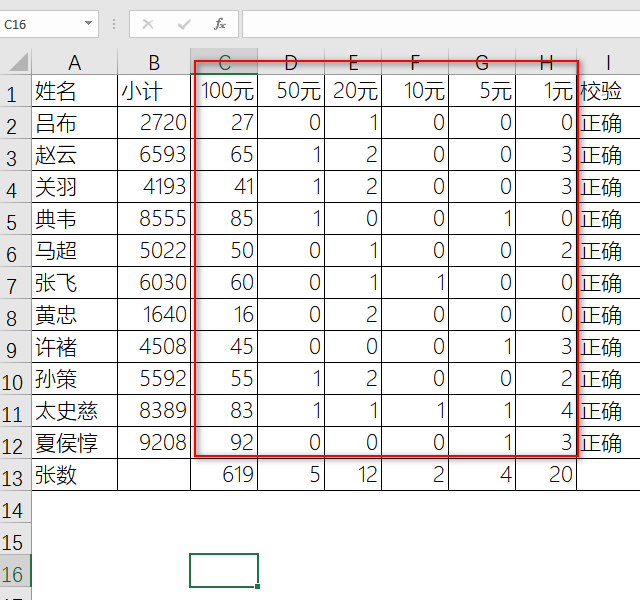The height and width of the screenshot is (600, 640).
Task: Click the Enter checkmark icon in formula bar
Action: (184, 24)
